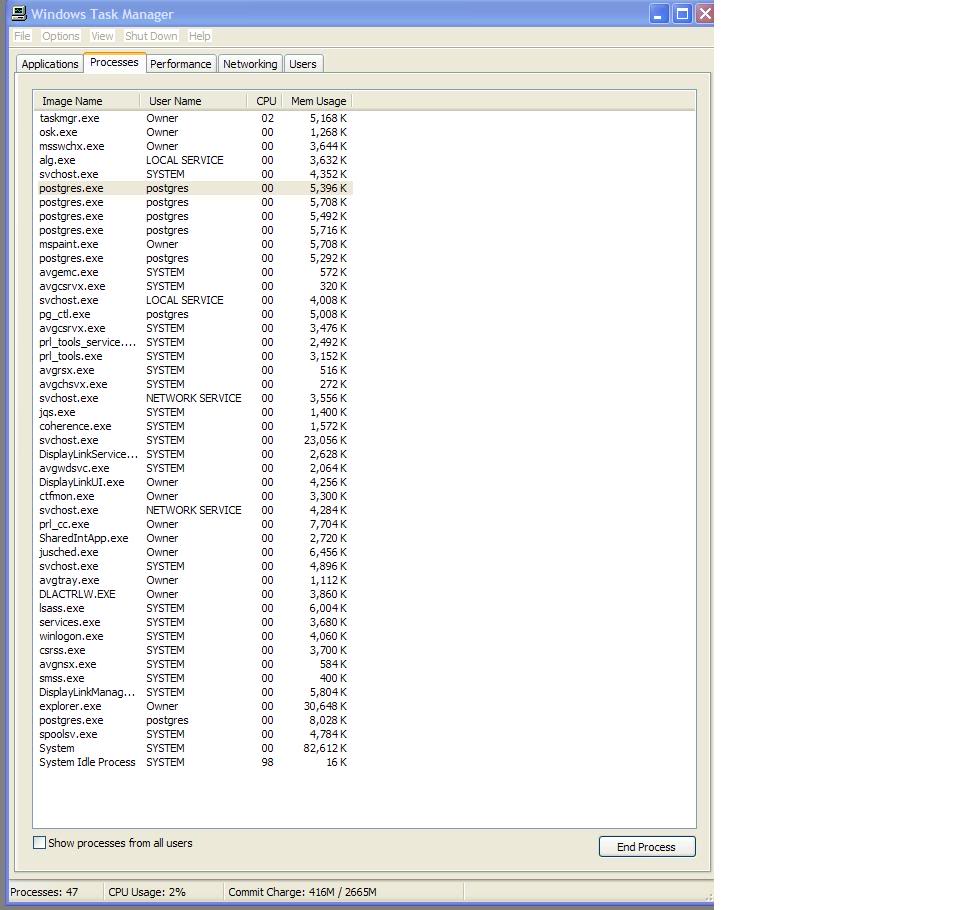960x910 pixels.
Task: Select the coherence.exe process
Action: [x=195, y=426]
